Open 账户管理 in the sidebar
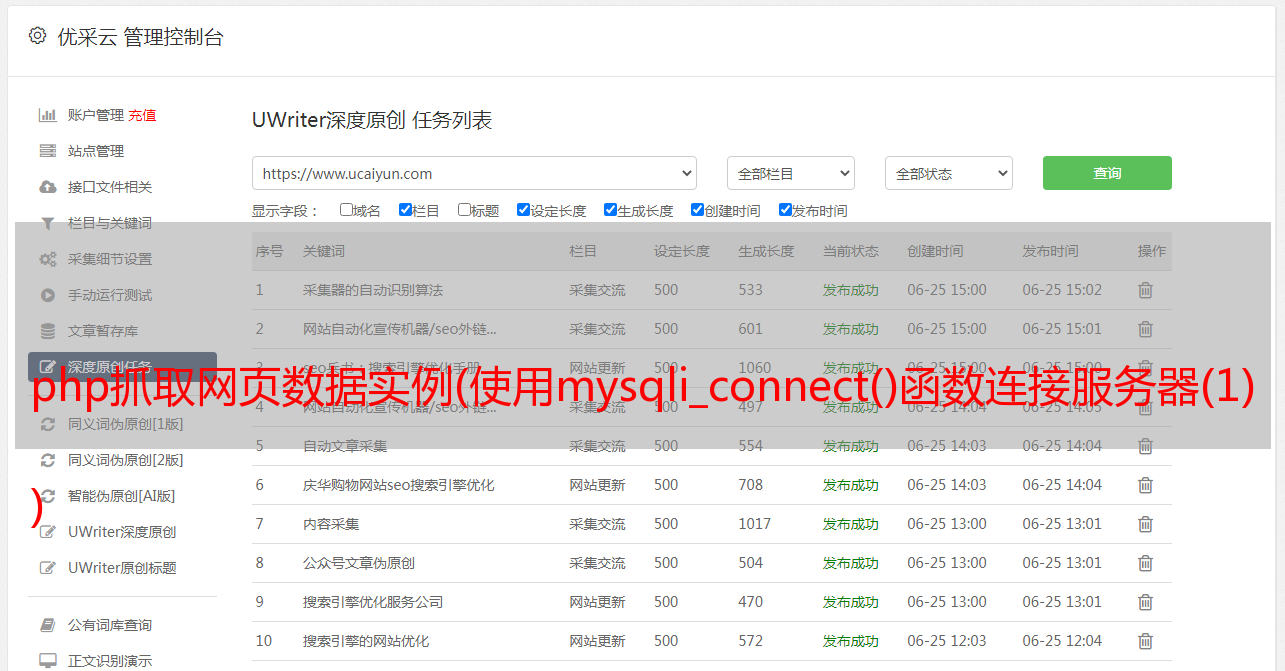Viewport: 1285px width, 671px height. click(x=96, y=115)
